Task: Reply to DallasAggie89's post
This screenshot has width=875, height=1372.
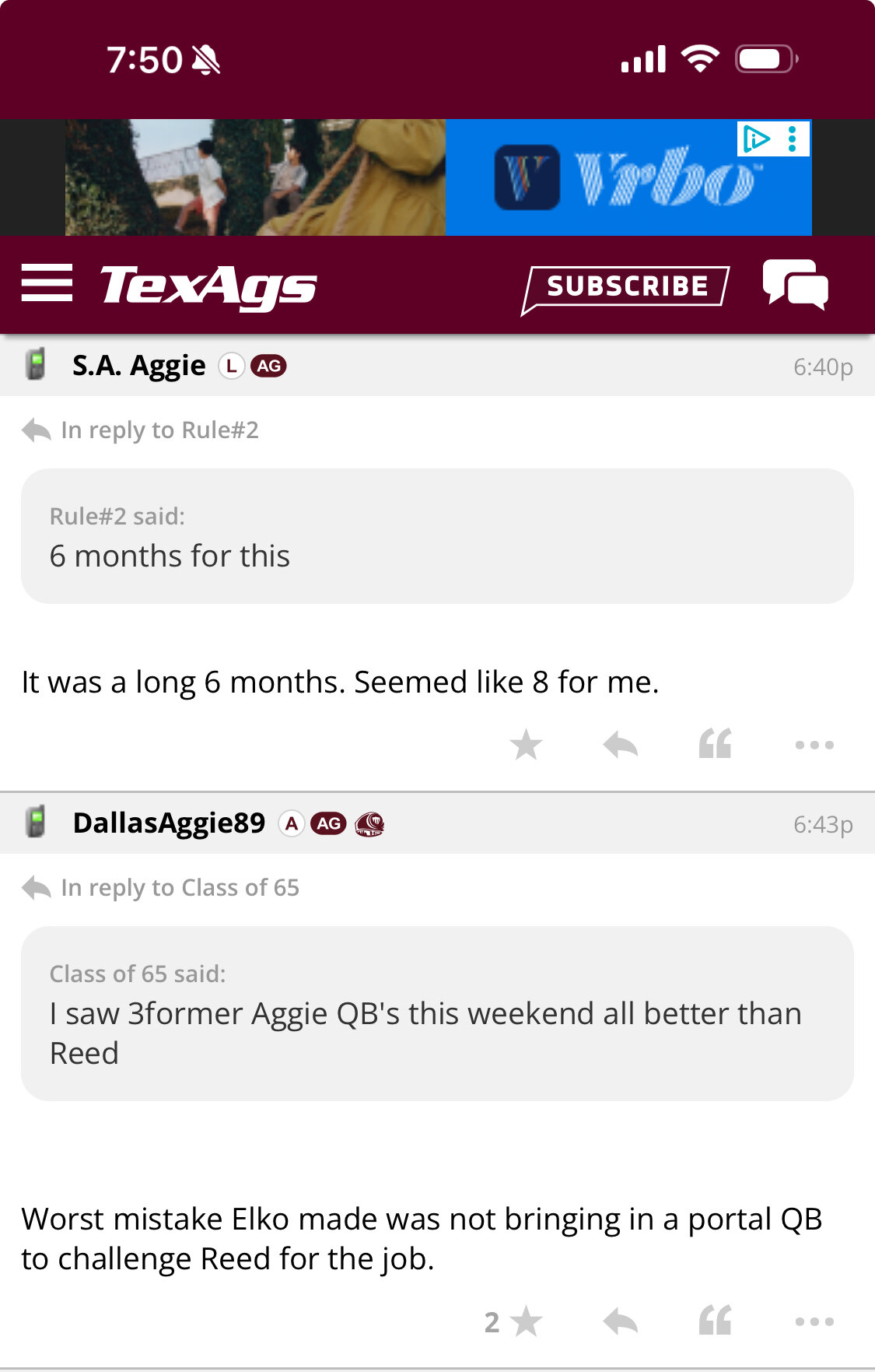Action: click(620, 1321)
